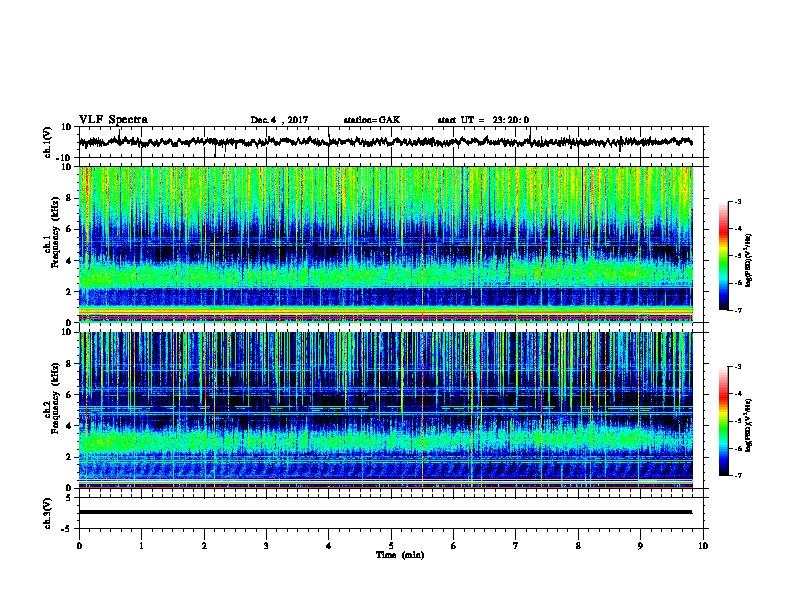Click the "4" kHz tick of ch.1 spectrogram
The height and width of the screenshot is (612, 792).
coord(69,261)
